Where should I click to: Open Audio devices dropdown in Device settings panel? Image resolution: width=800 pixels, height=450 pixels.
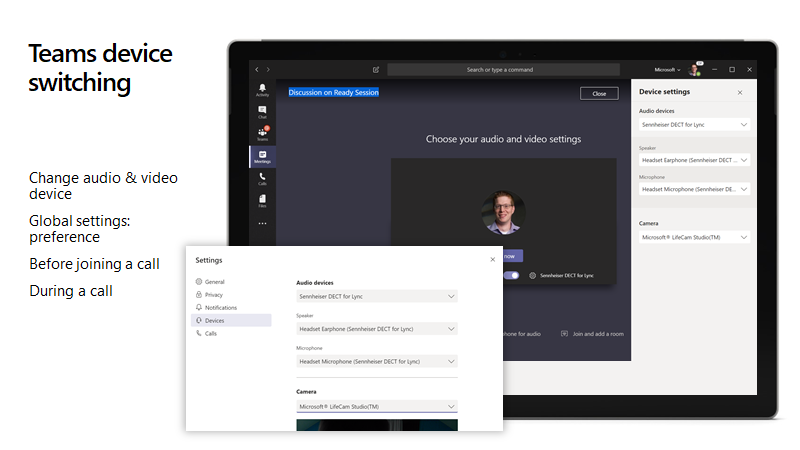pos(694,124)
